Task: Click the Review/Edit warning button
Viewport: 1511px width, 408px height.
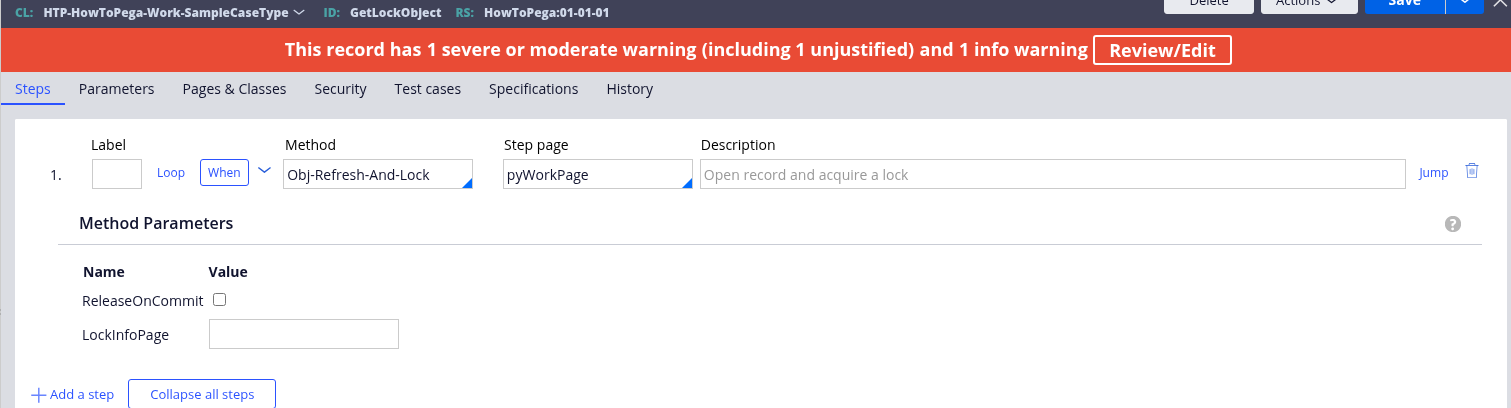Action: coord(1162,50)
